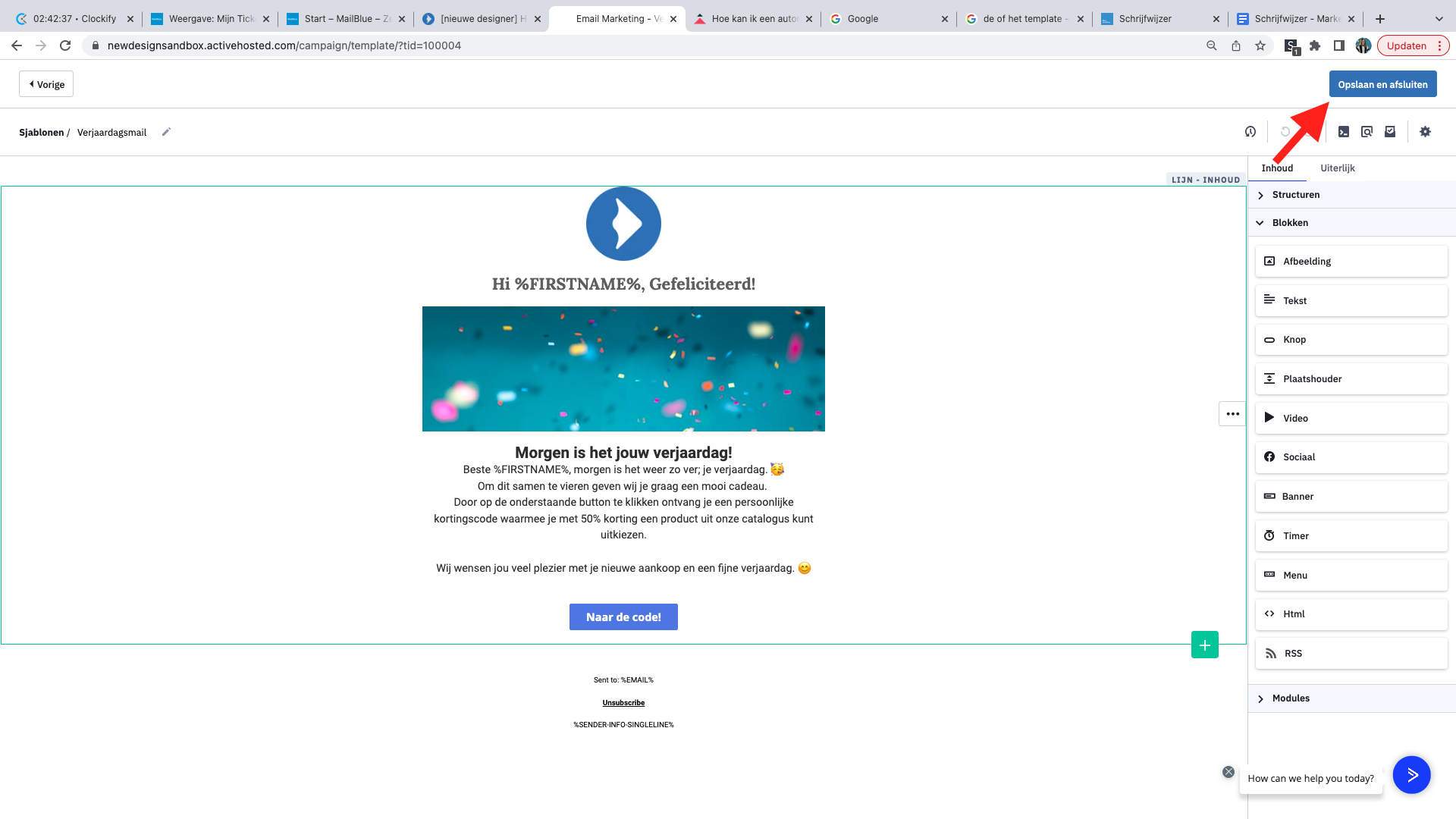
Task: Open a new browser tab
Action: tap(1380, 19)
